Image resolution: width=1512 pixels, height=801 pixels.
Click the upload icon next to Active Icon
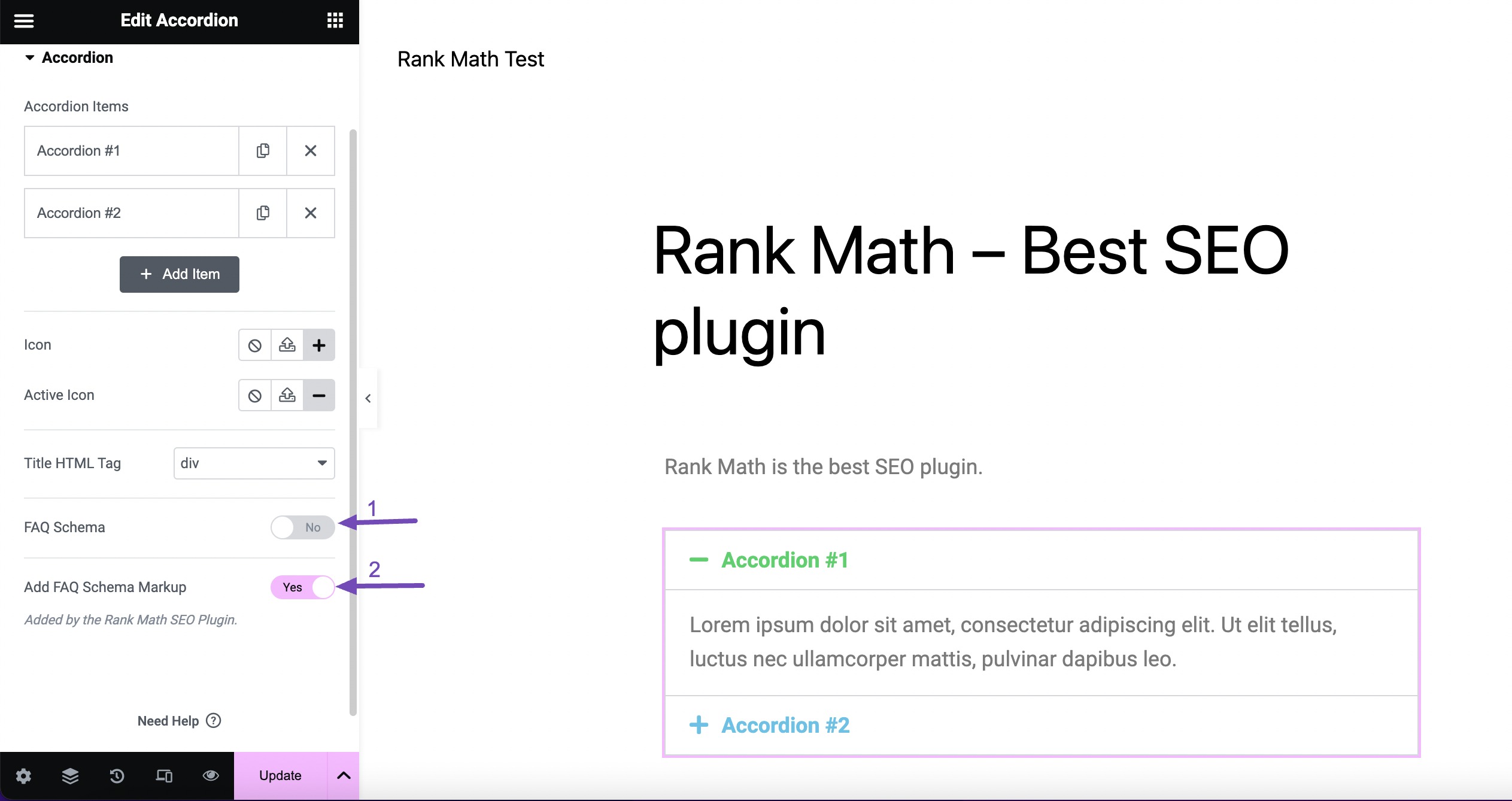(x=287, y=395)
